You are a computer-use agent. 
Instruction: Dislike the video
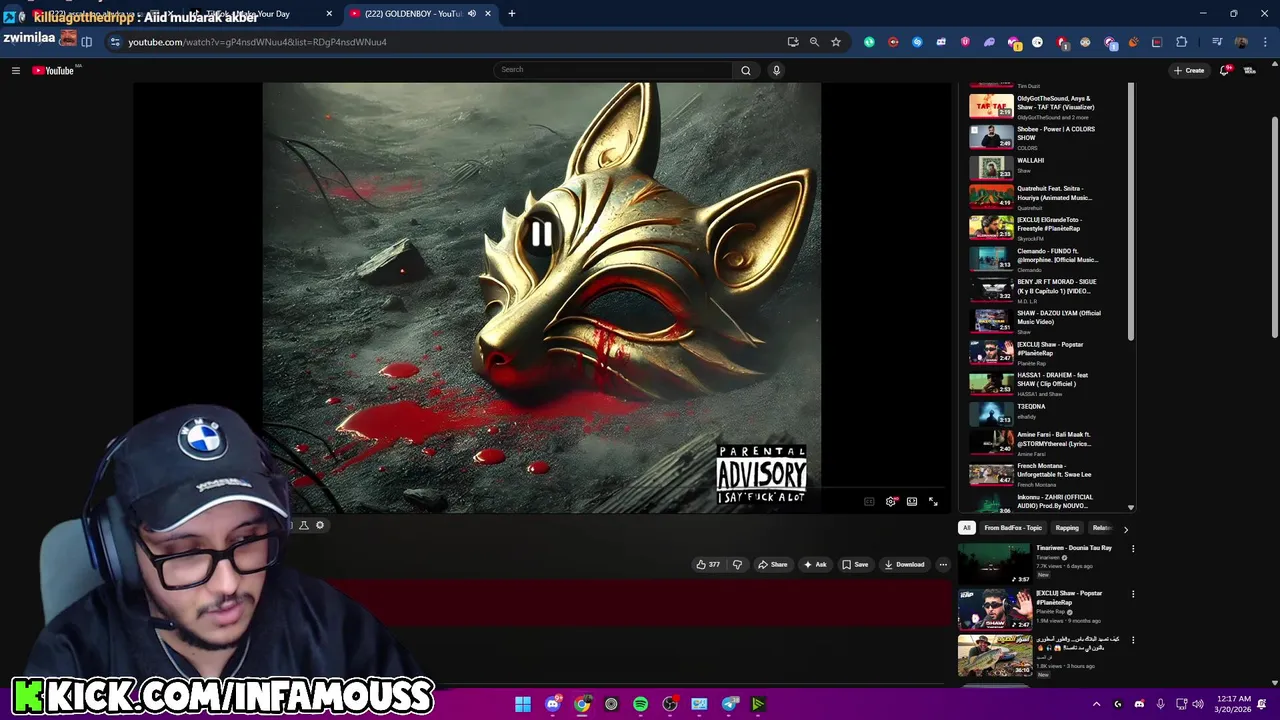[737, 564]
